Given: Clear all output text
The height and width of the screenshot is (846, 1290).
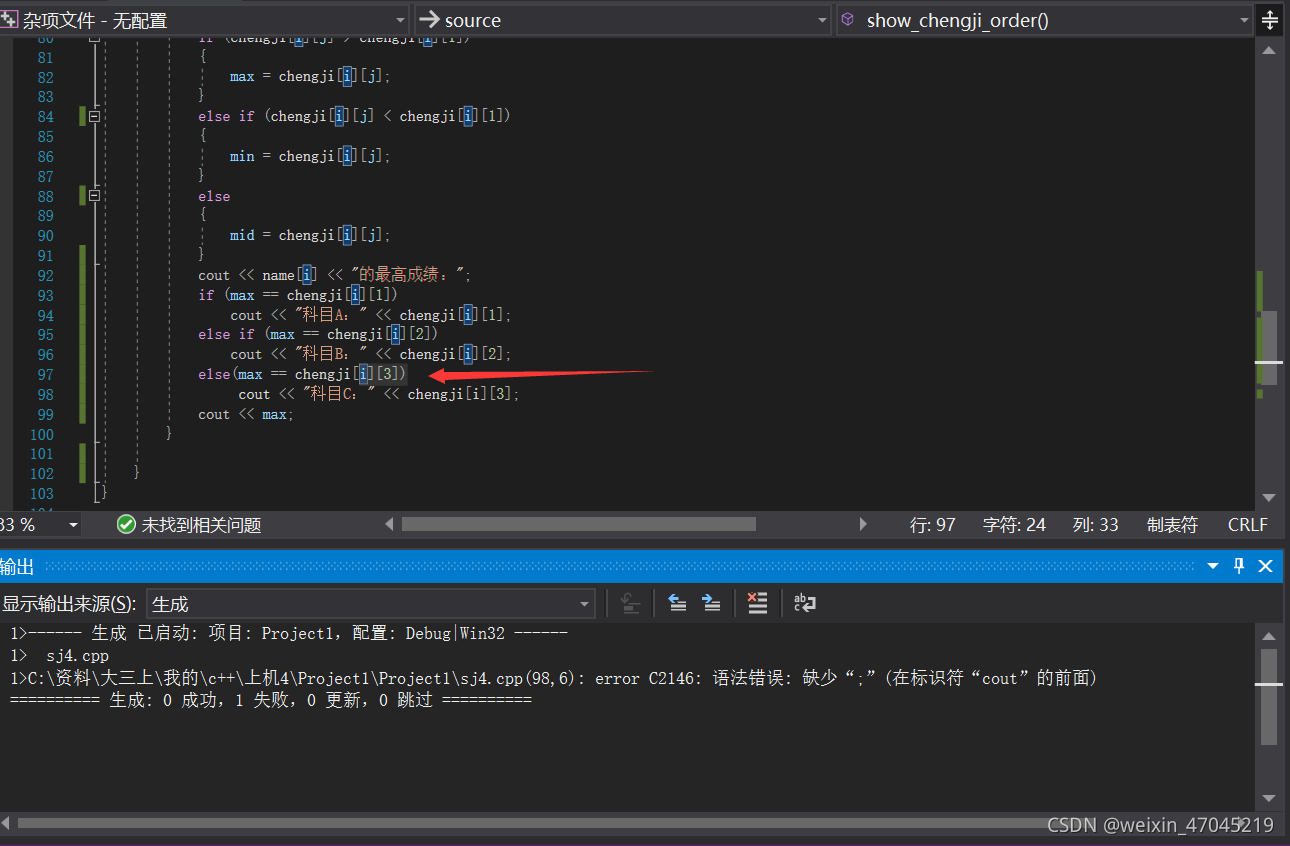Looking at the screenshot, I should (x=758, y=603).
